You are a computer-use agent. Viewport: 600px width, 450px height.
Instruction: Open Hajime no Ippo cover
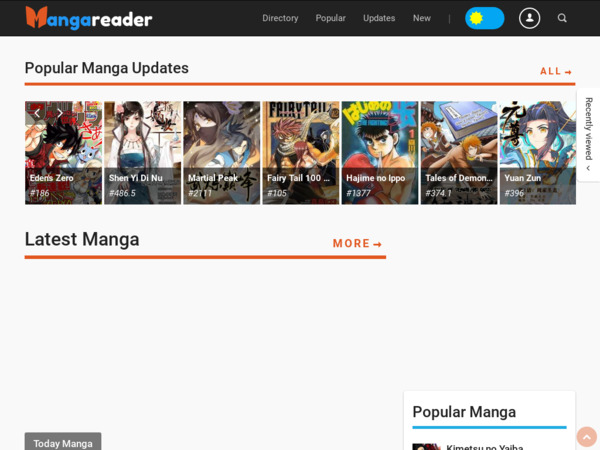pos(379,152)
